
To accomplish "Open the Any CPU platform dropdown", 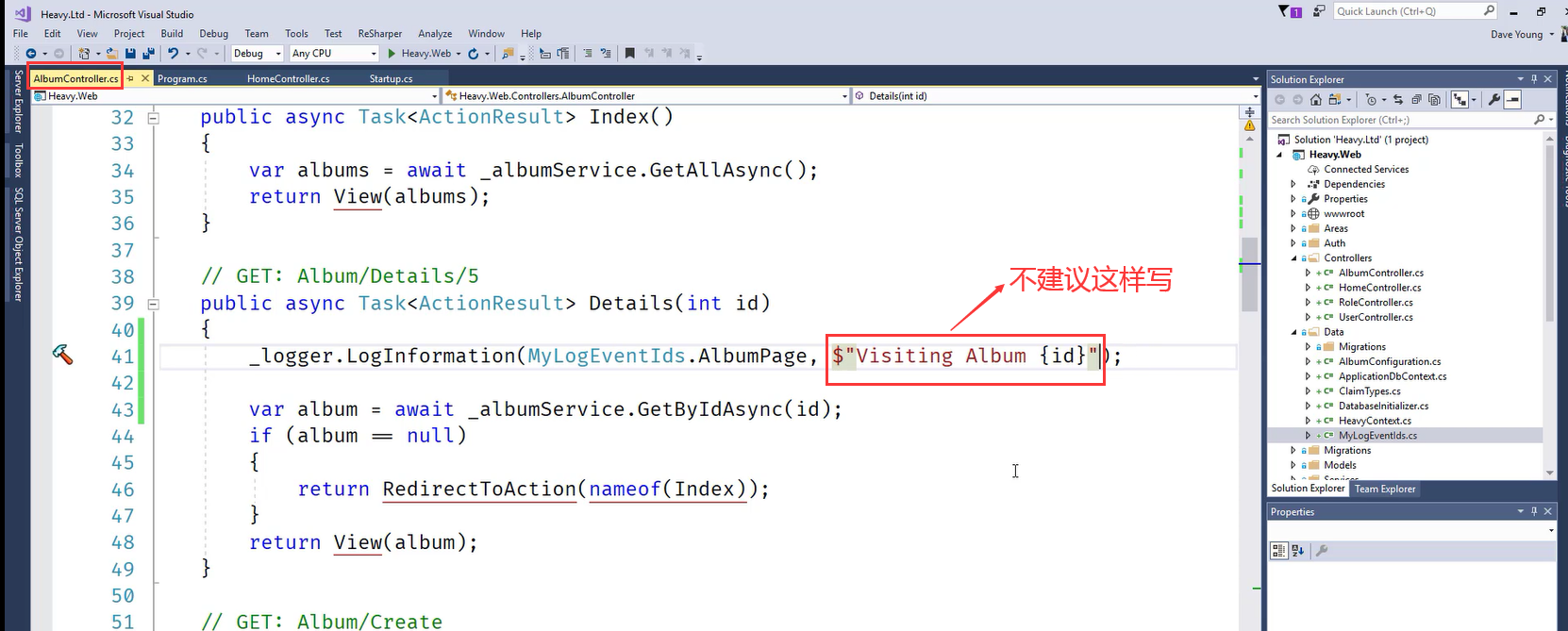I will tap(334, 54).
